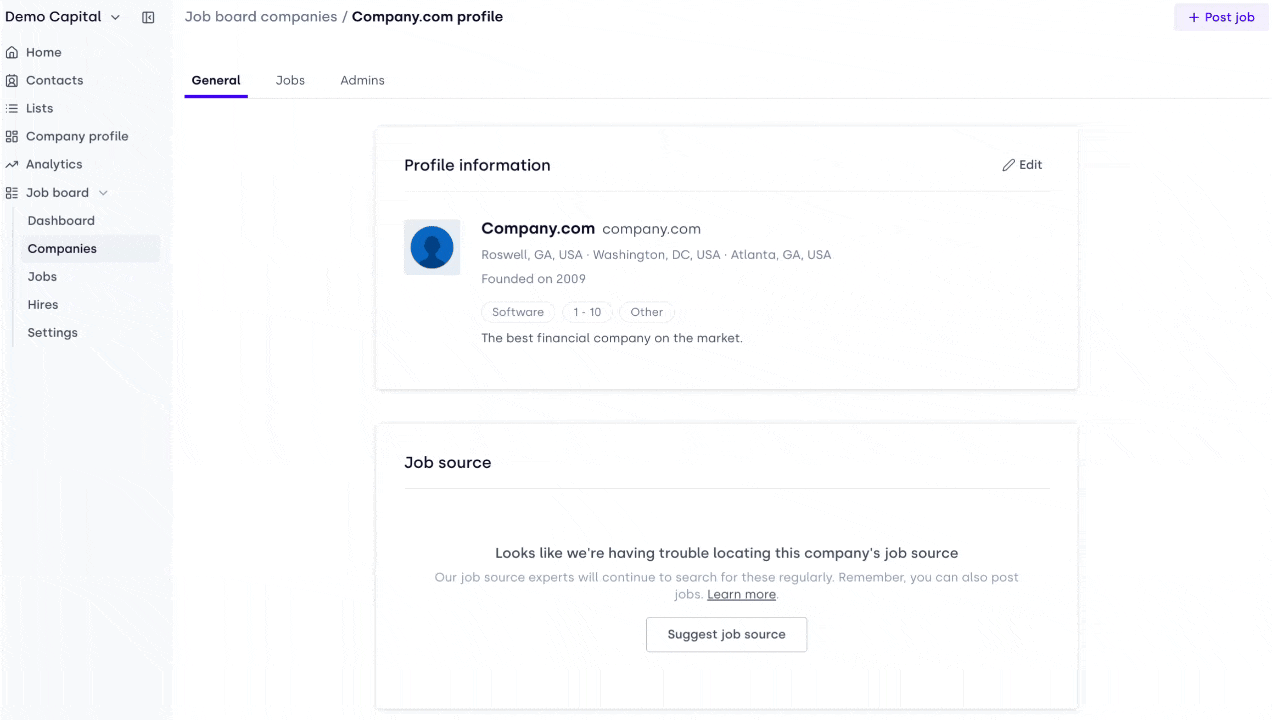Open the Learn more link
Screen dimensions: 1272x720
tap(741, 594)
